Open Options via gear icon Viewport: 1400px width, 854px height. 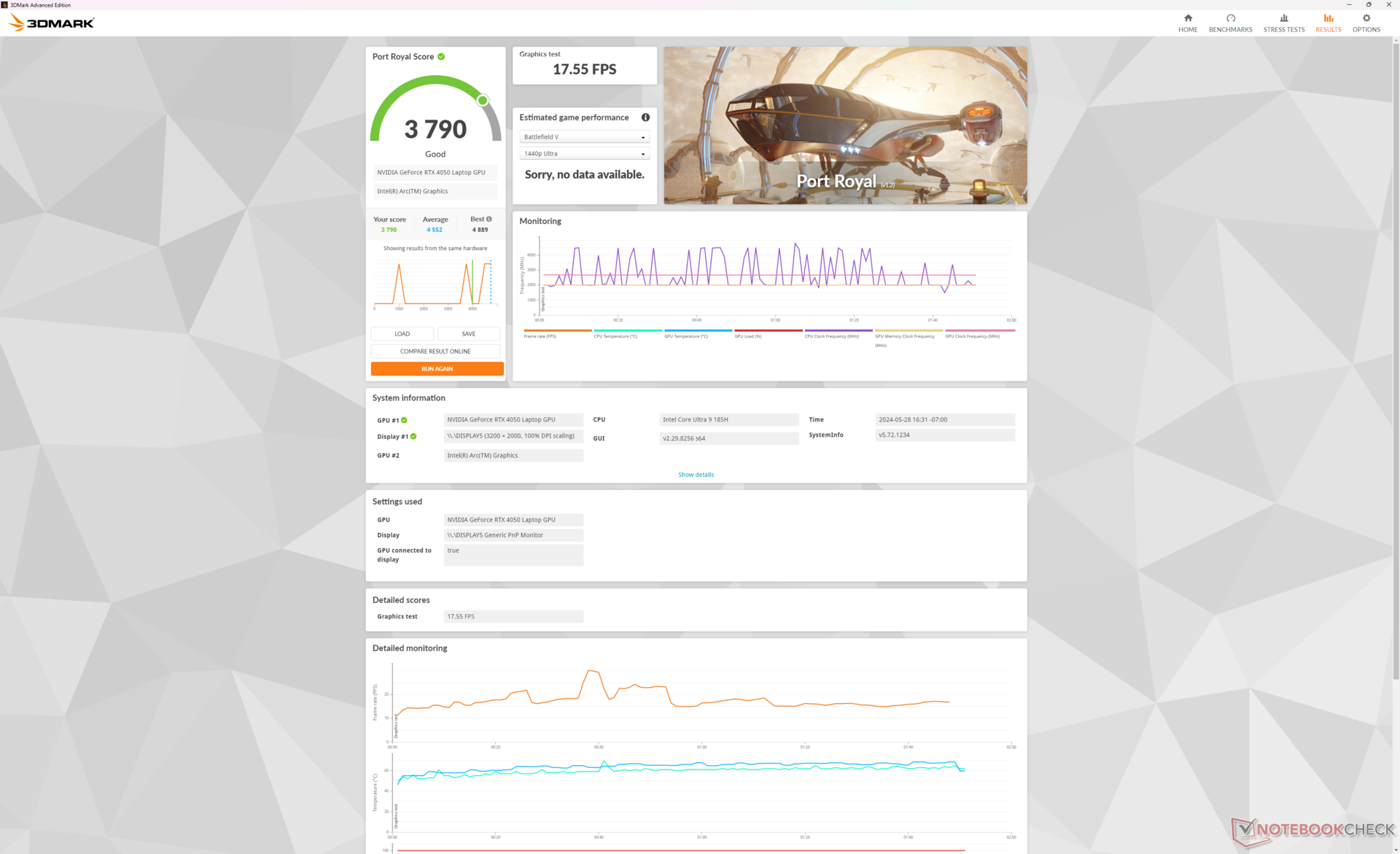coord(1366,18)
